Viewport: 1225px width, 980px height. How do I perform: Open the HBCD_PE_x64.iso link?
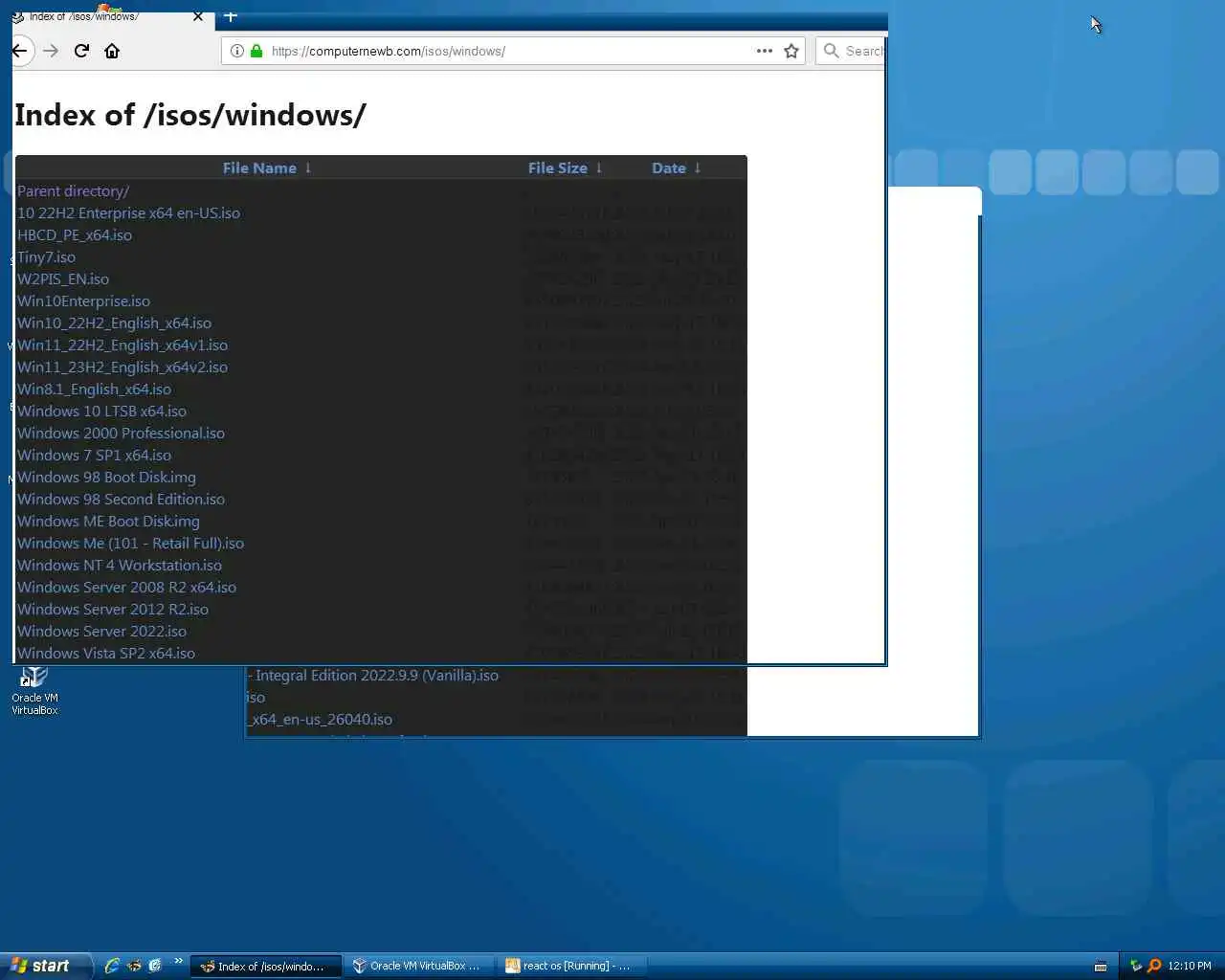point(75,235)
